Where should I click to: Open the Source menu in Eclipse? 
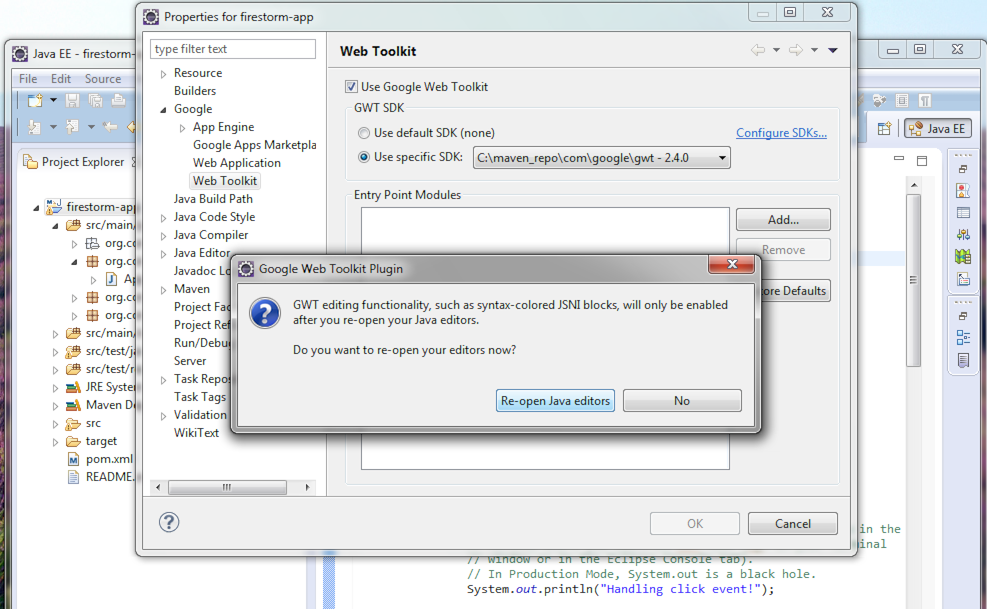tap(103, 79)
